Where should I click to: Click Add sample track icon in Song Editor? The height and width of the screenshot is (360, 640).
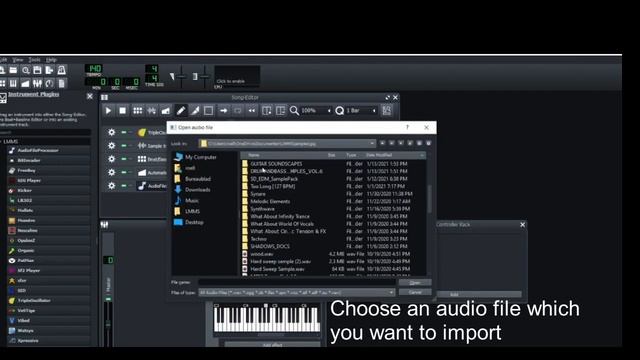pos(151,111)
